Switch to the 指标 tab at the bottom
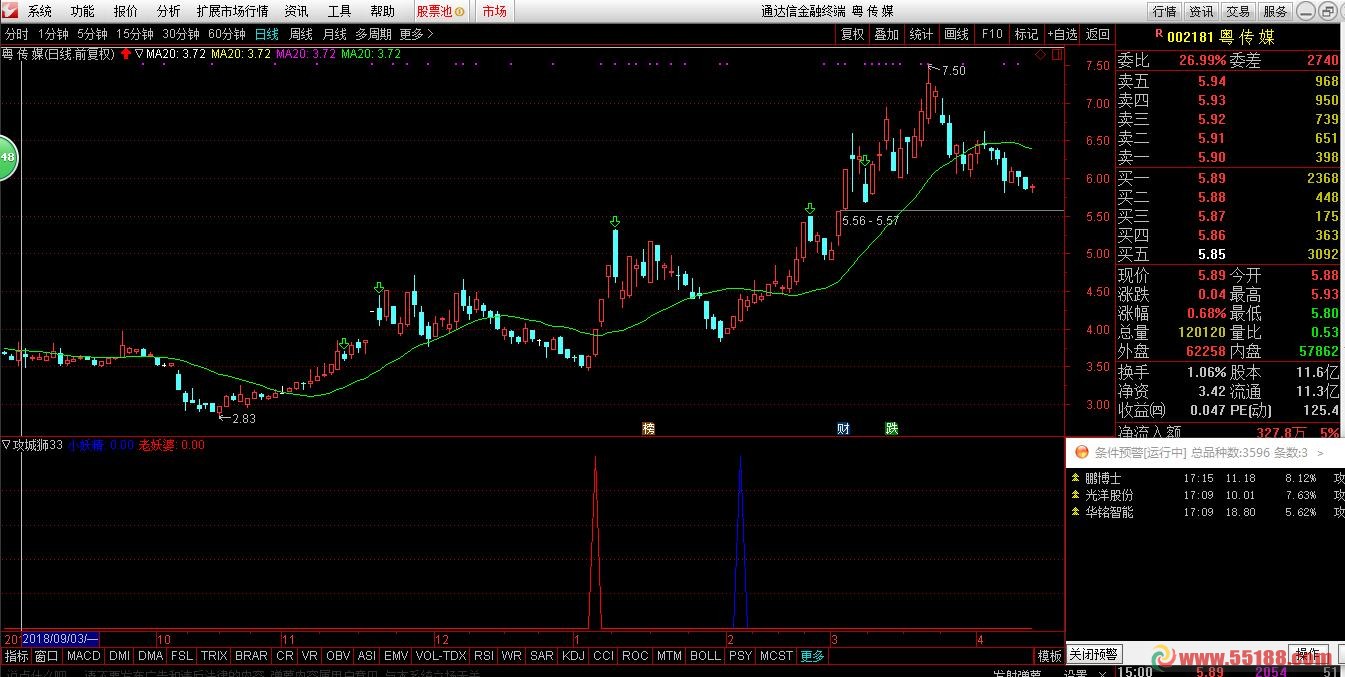 [x=16, y=656]
